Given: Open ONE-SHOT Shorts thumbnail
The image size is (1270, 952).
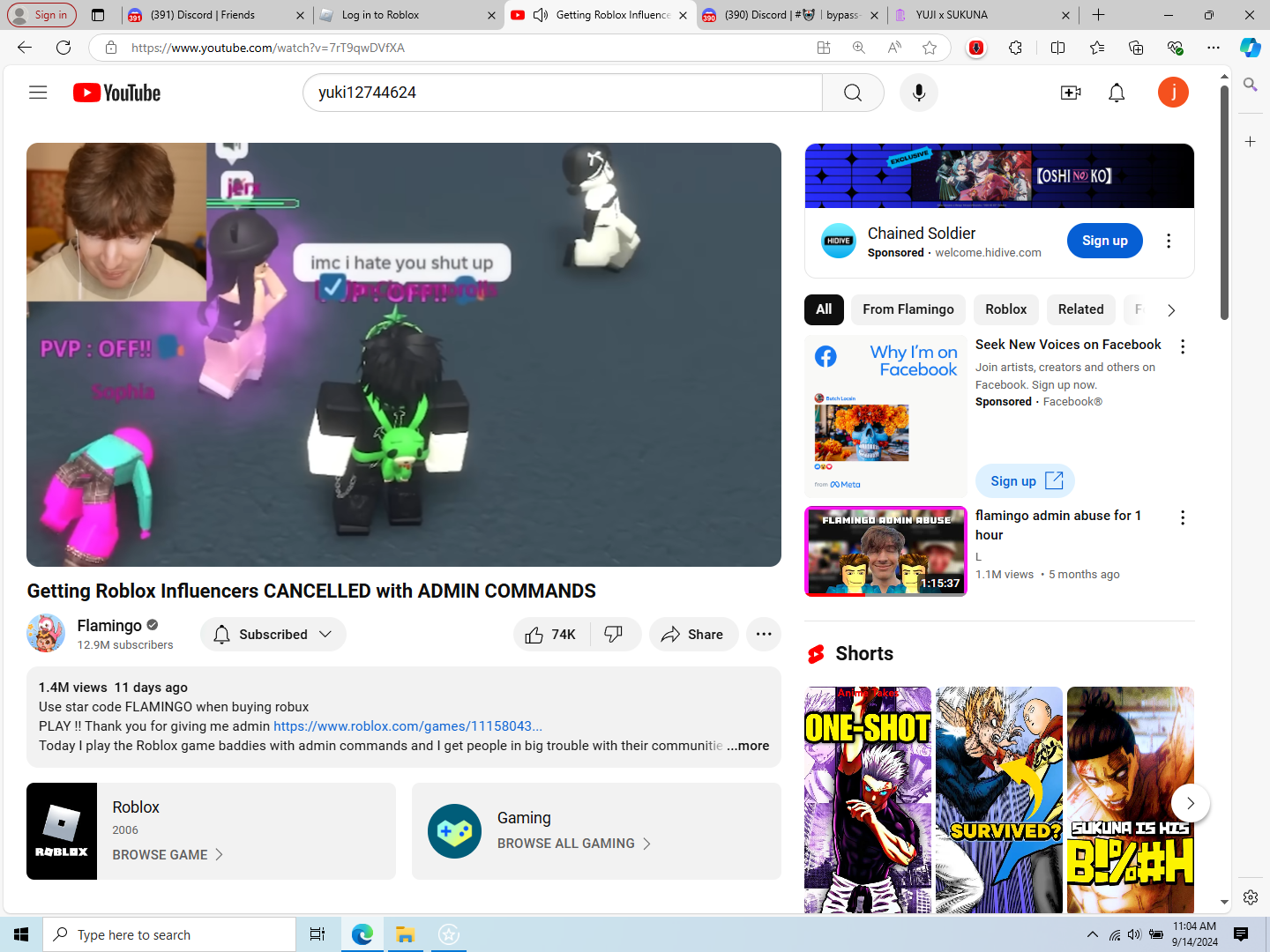Looking at the screenshot, I should coord(868,800).
